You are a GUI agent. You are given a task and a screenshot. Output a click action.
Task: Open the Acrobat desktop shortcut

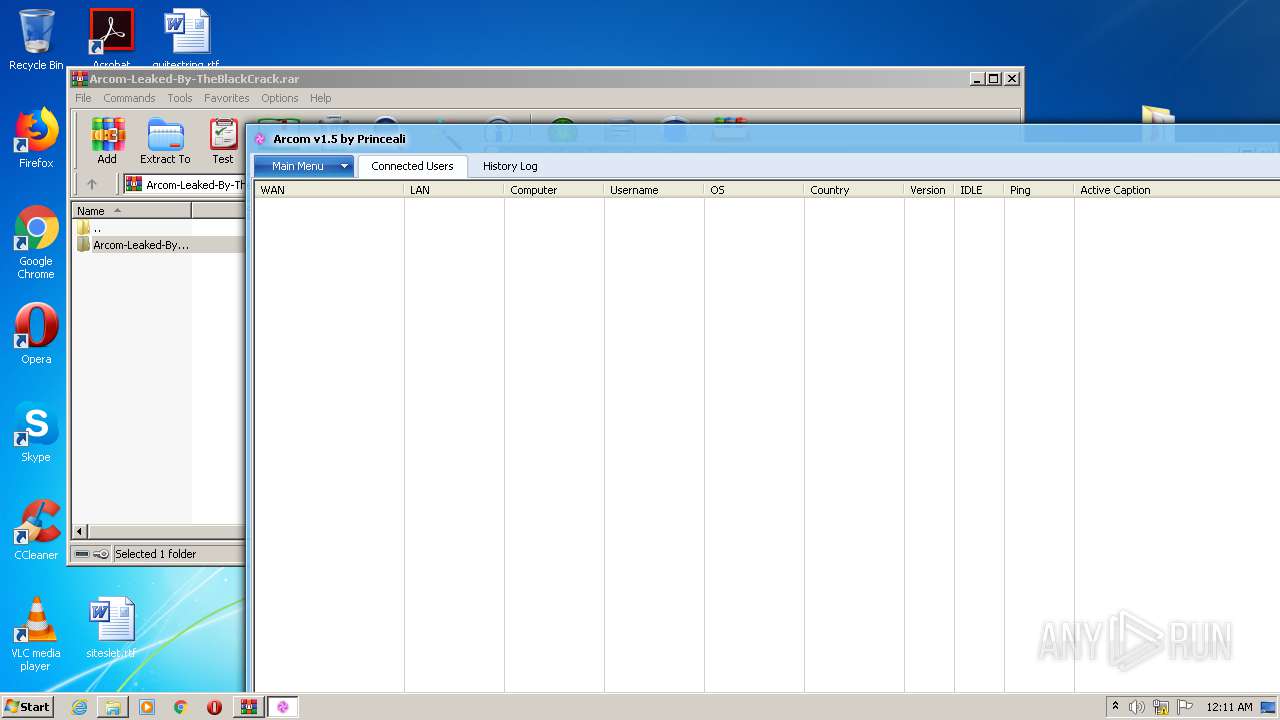coord(111,38)
